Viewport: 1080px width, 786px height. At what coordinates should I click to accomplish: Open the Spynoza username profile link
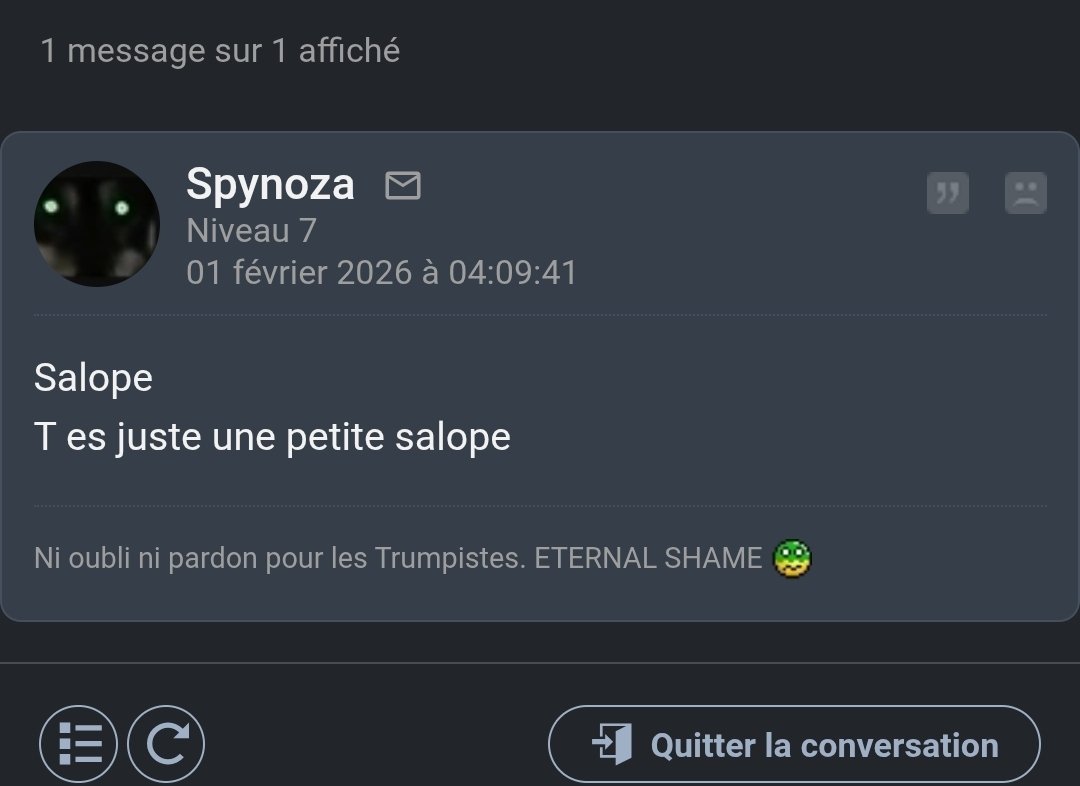click(x=270, y=184)
